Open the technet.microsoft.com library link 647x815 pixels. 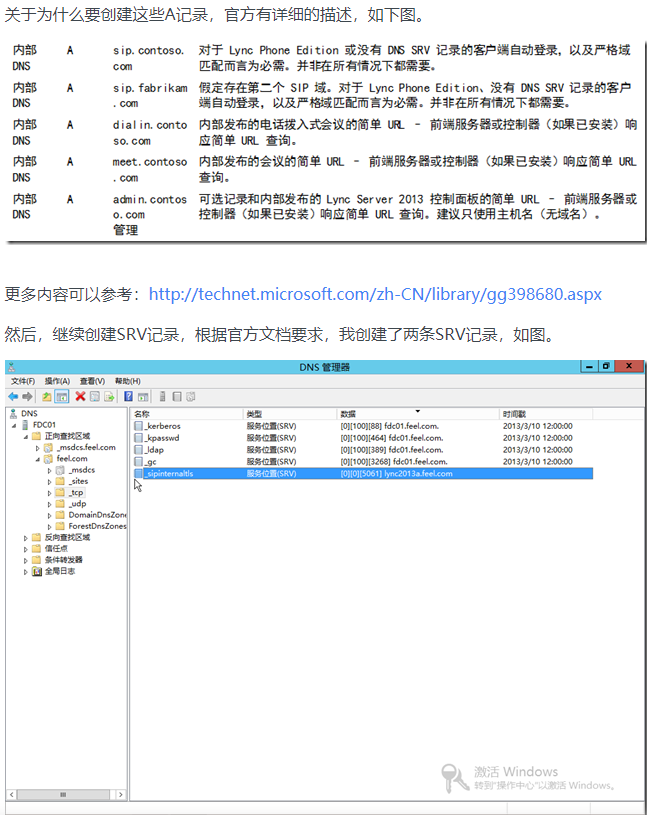coord(375,295)
